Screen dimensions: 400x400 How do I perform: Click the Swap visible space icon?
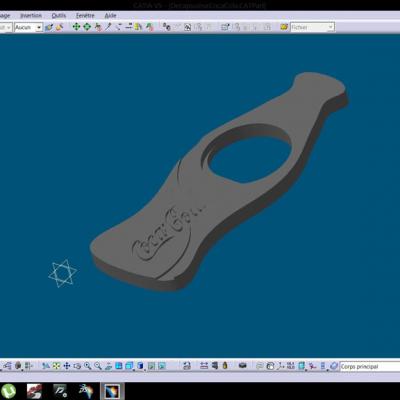[162, 366]
